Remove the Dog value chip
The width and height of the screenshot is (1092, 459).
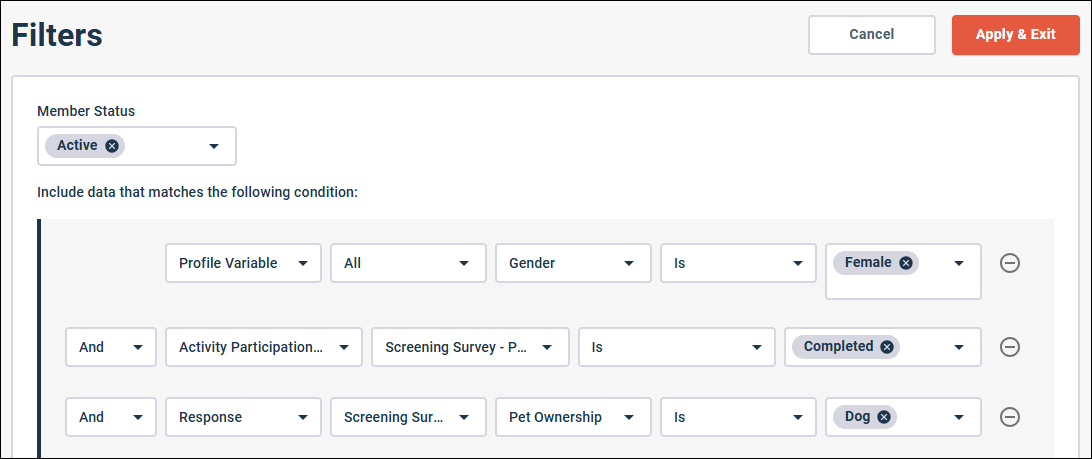click(884, 417)
